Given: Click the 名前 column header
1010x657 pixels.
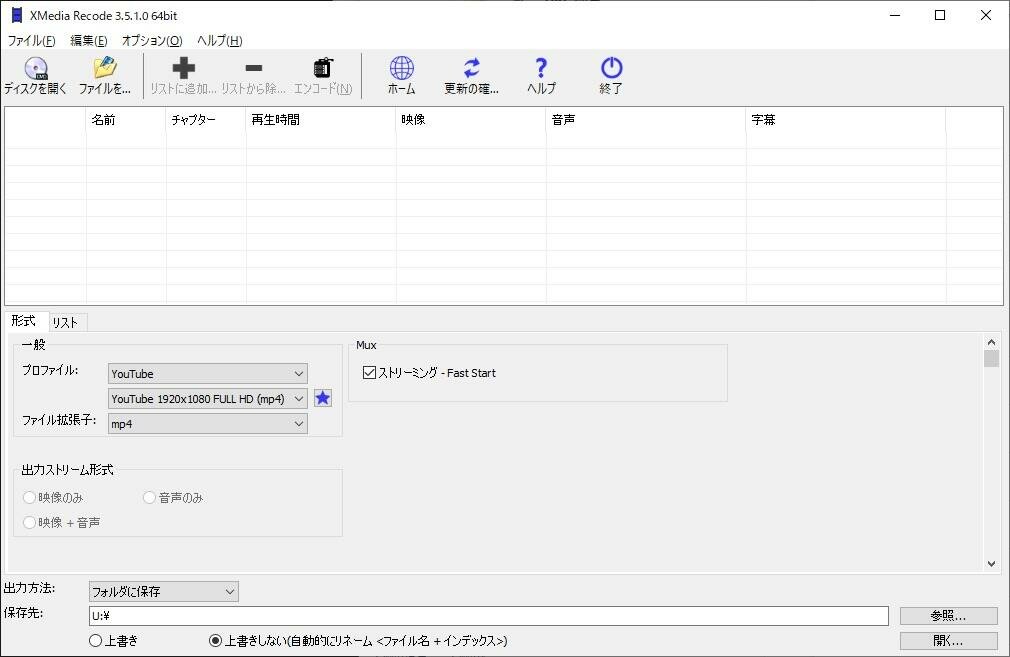Looking at the screenshot, I should (126, 120).
